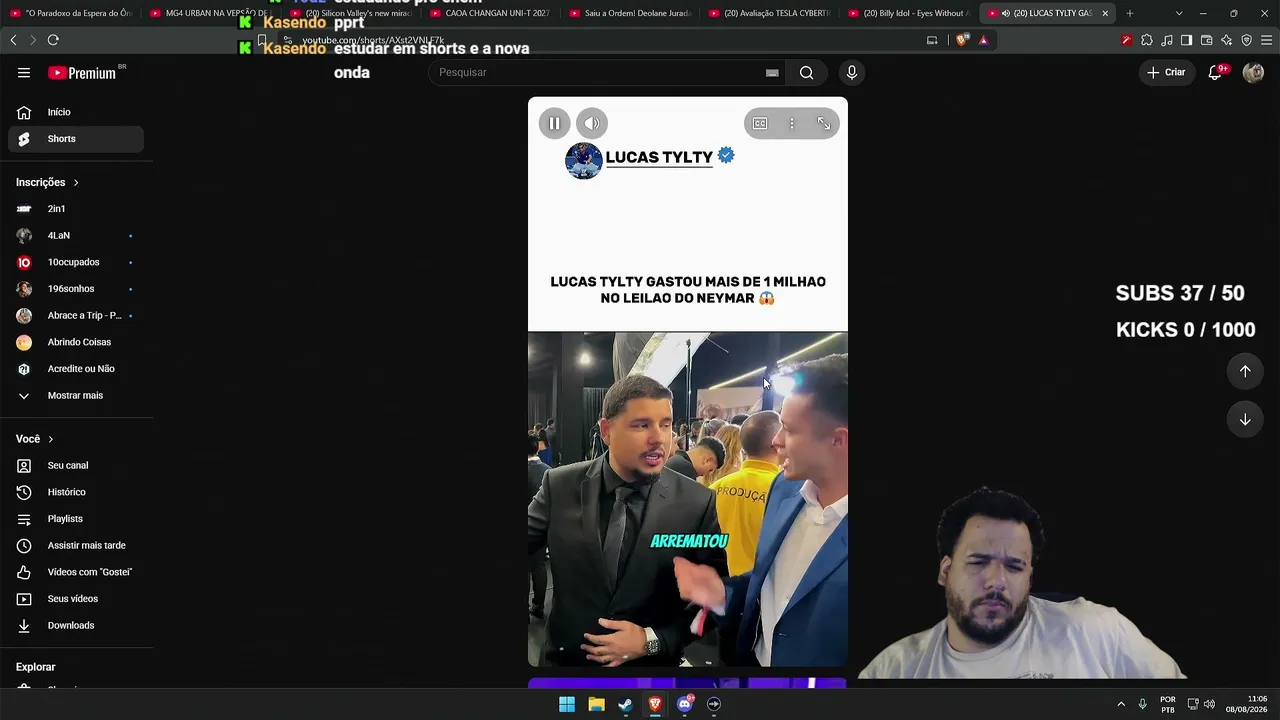Open the LUCAS TYLTY channel avatar
The height and width of the screenshot is (720, 1280).
pos(584,160)
